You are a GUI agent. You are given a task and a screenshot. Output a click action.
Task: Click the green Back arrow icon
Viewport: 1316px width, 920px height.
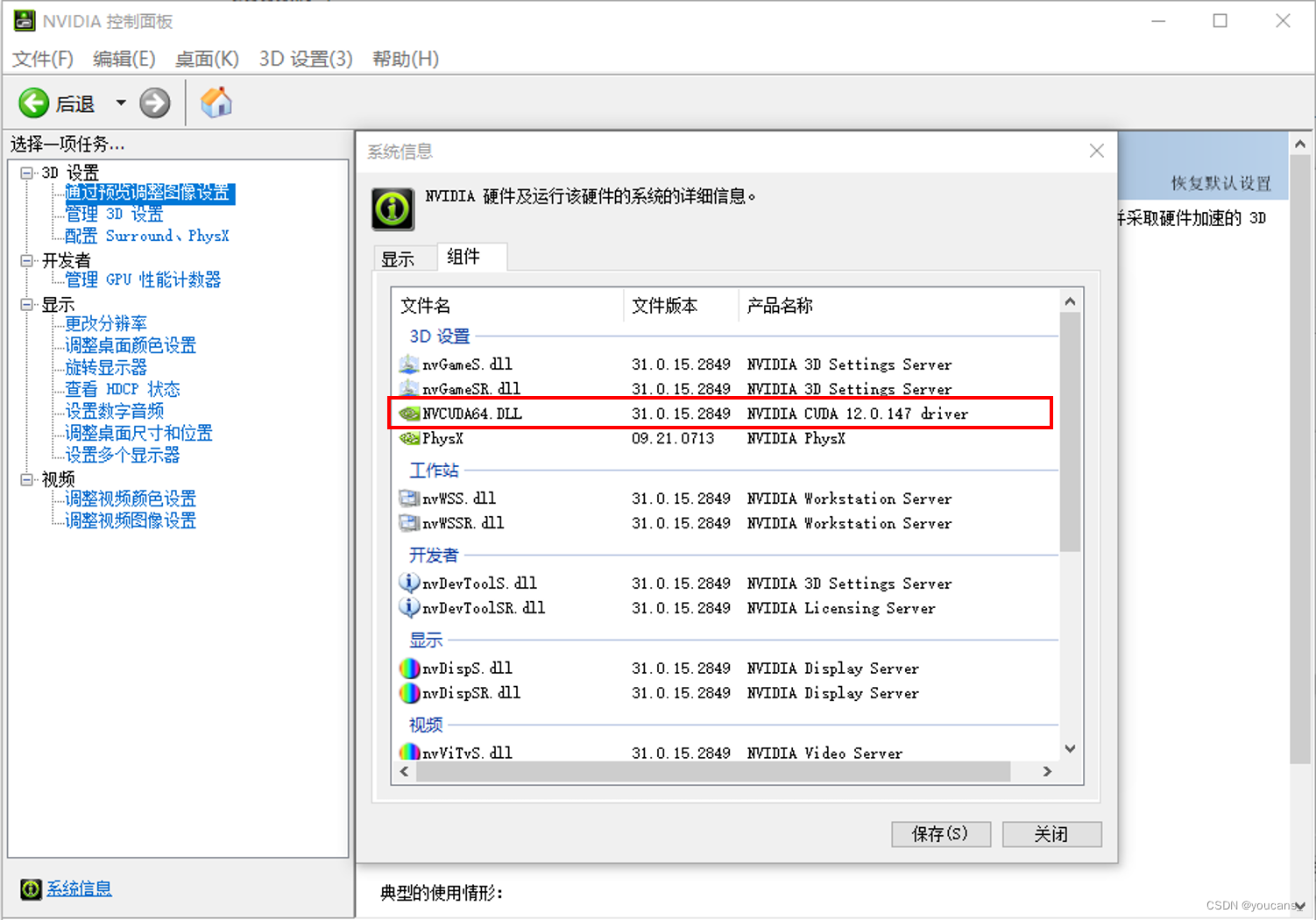pos(34,103)
